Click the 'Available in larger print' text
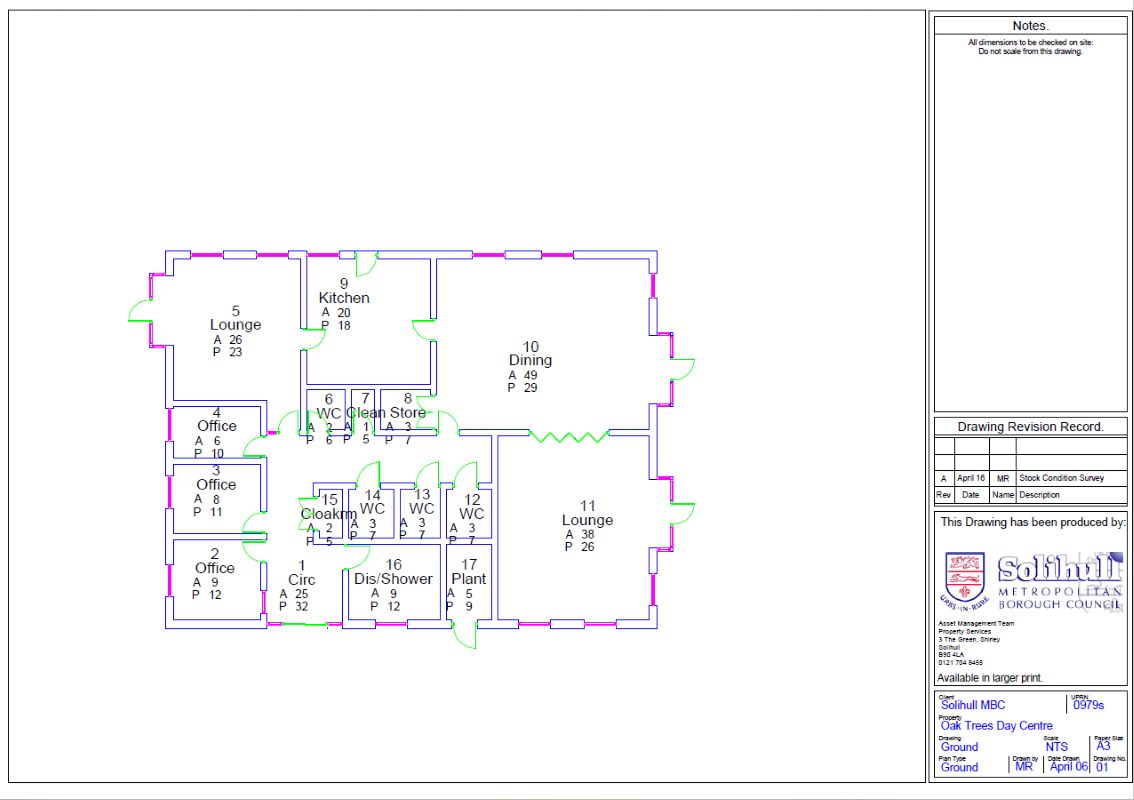The height and width of the screenshot is (800, 1134). (990, 678)
